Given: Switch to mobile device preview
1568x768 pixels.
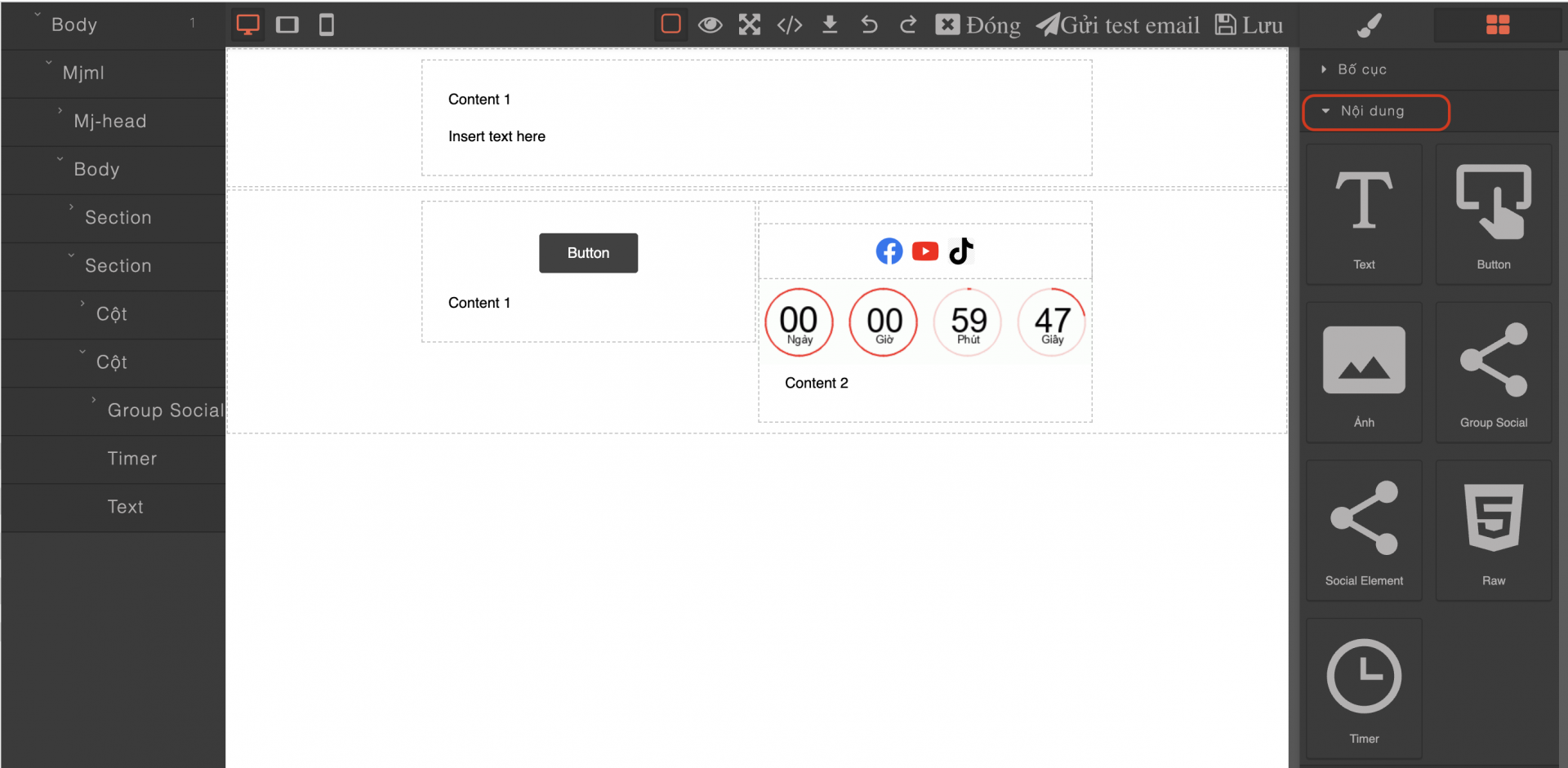Looking at the screenshot, I should click(327, 24).
